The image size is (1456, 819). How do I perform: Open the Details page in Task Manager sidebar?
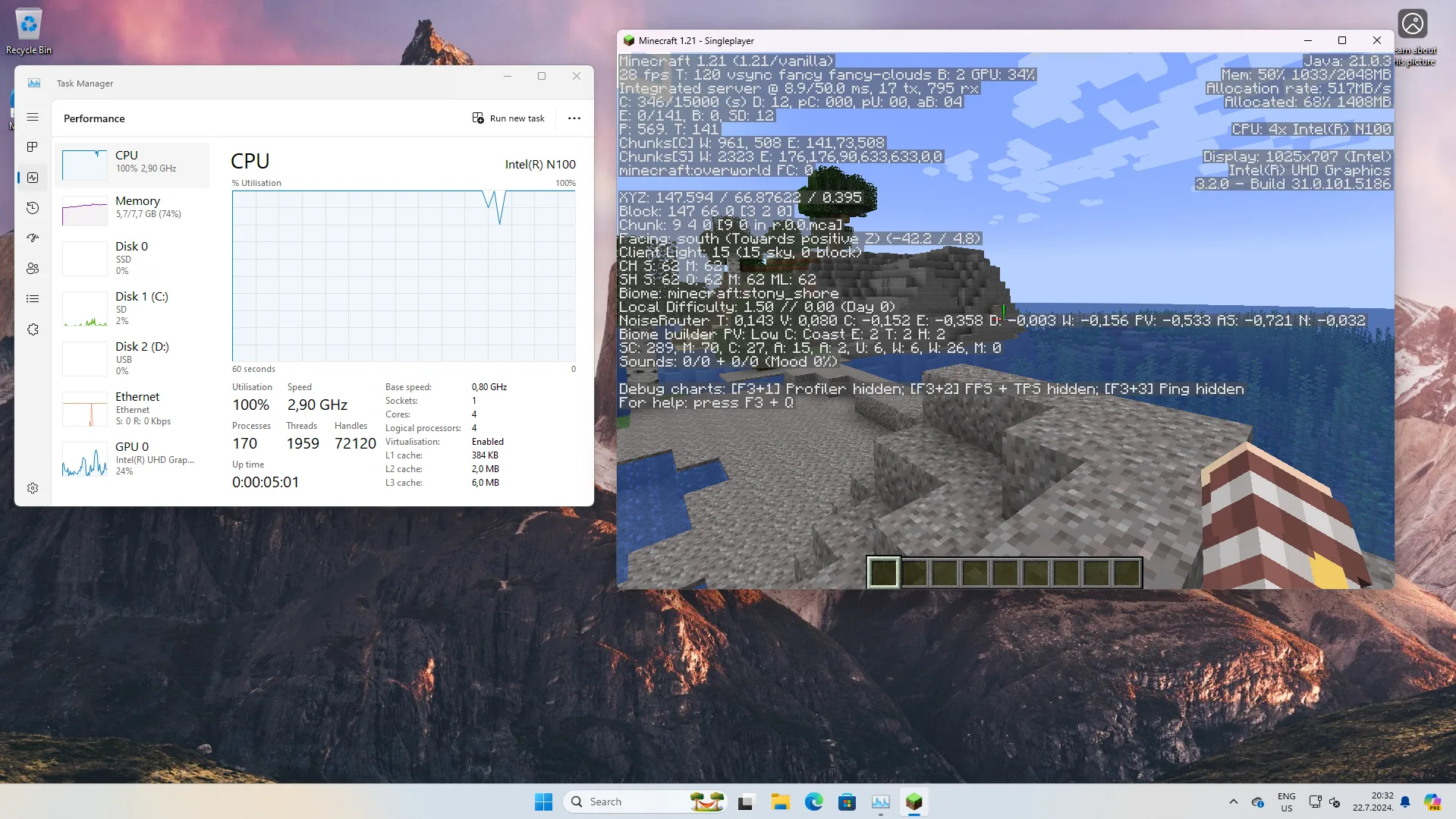click(33, 299)
